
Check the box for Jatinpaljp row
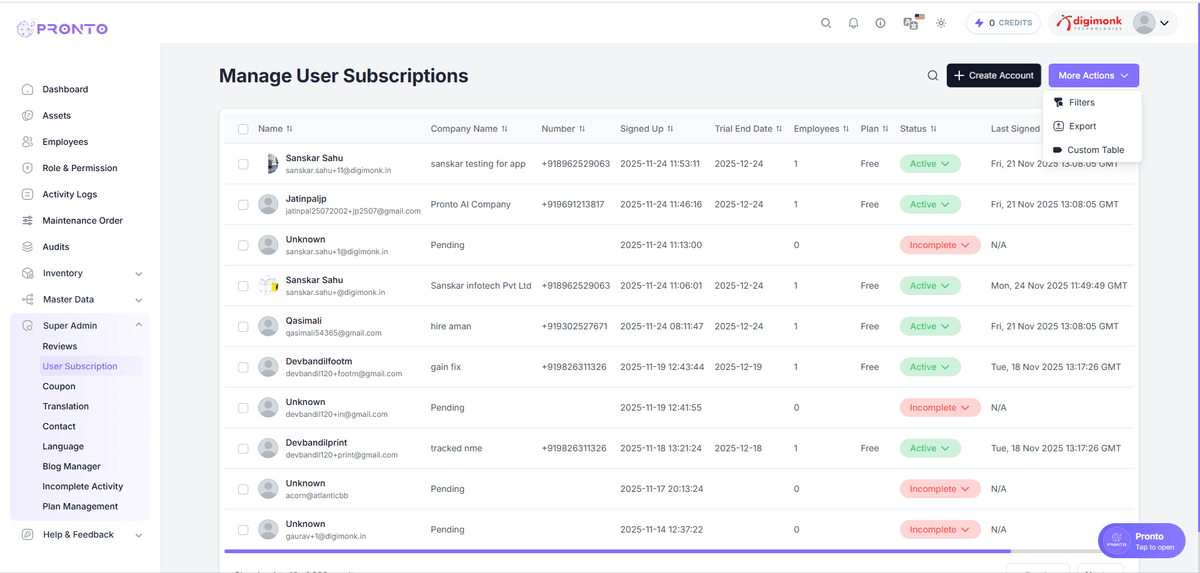point(243,204)
